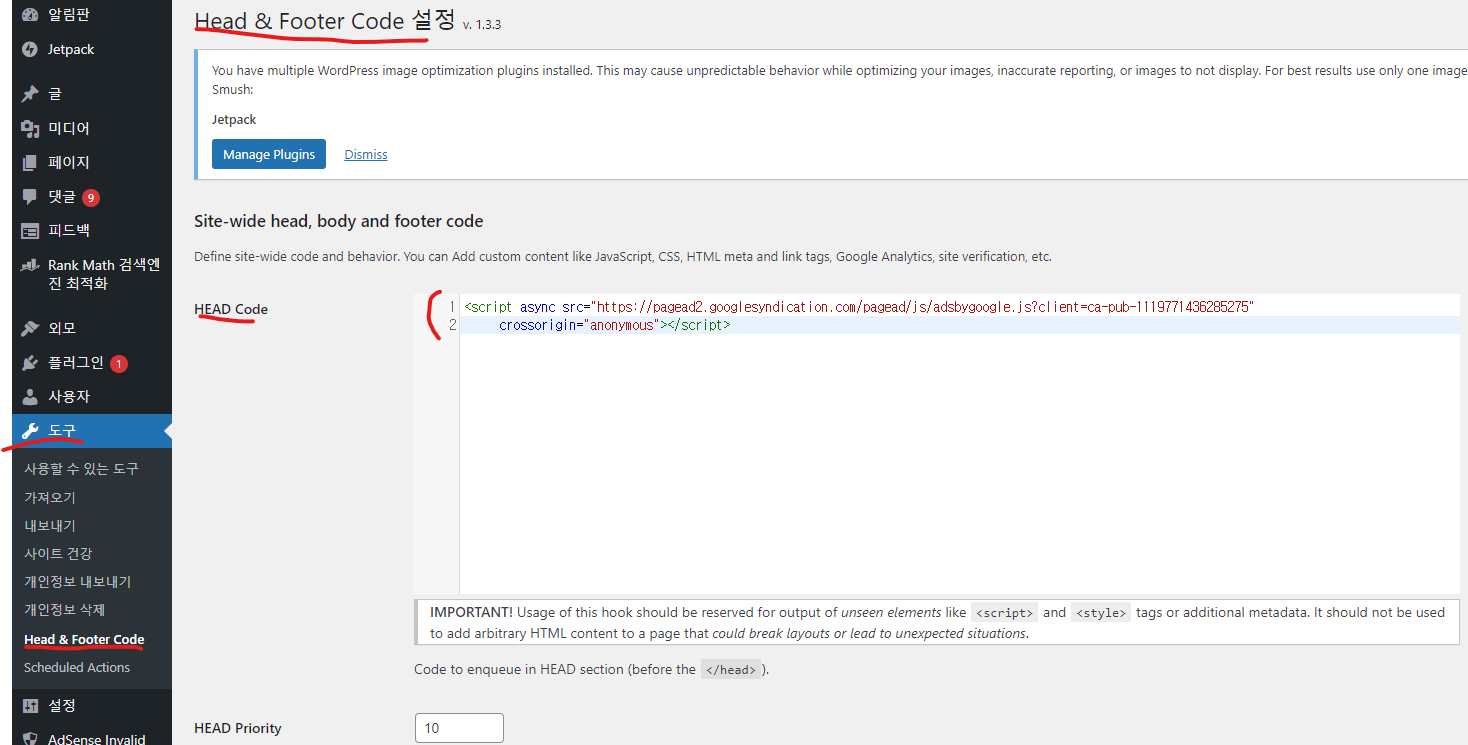Click the HEAD Priority number field
This screenshot has width=1468, height=745.
pyautogui.click(x=459, y=728)
